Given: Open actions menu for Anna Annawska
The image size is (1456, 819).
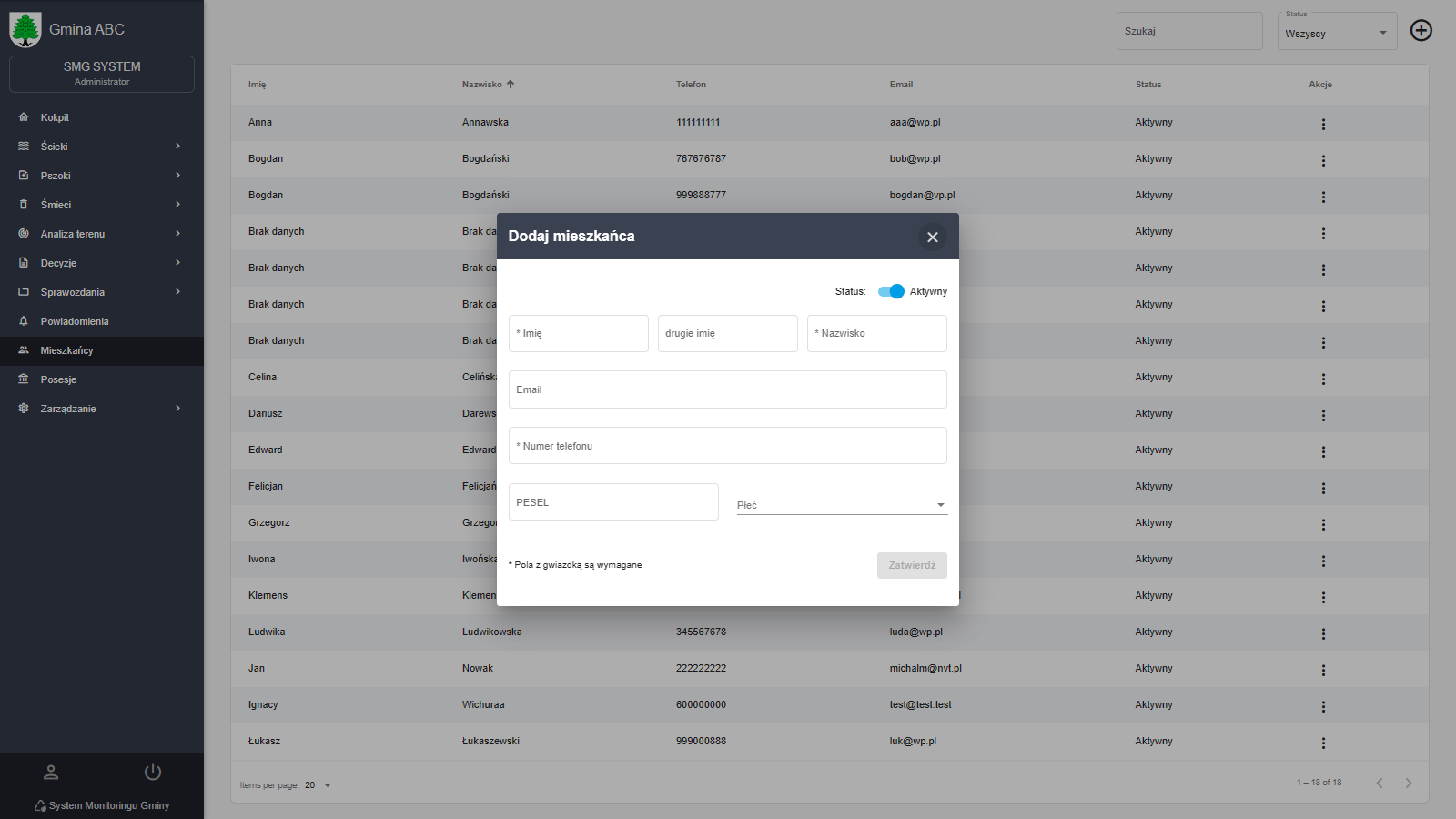Looking at the screenshot, I should pos(1322,124).
